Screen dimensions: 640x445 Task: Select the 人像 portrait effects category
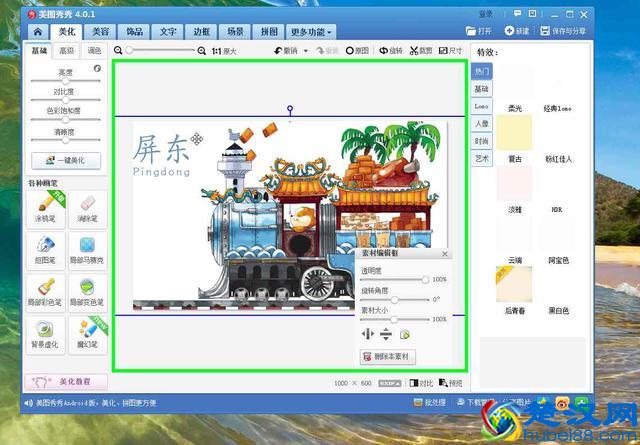[482, 123]
